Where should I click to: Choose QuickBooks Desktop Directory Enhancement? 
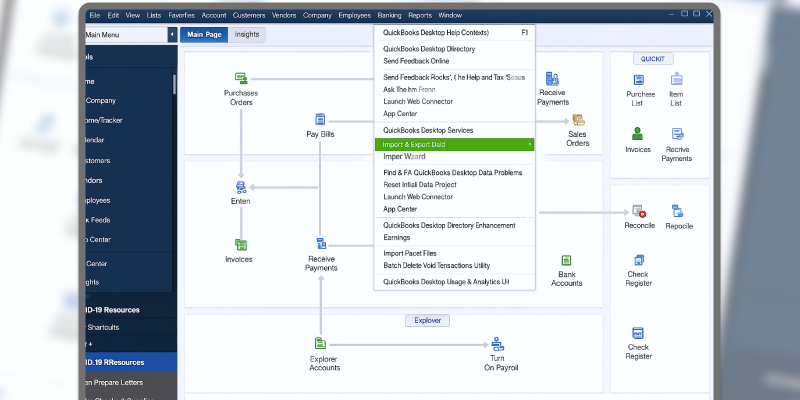point(455,226)
